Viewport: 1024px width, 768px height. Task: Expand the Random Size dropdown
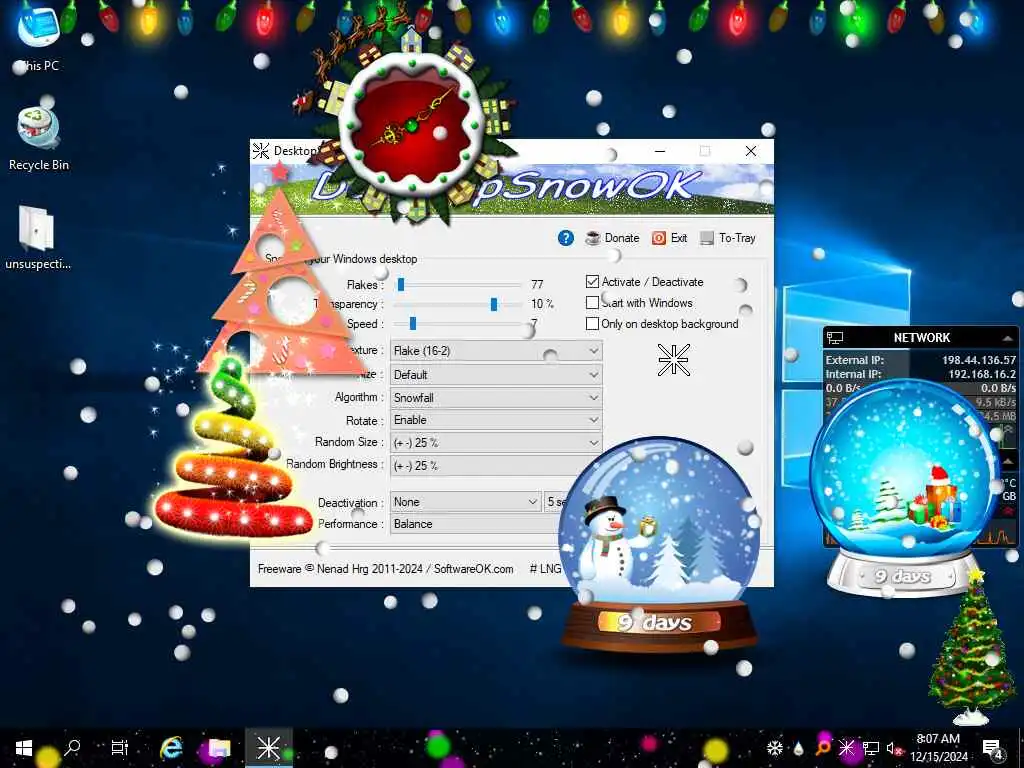tap(496, 442)
